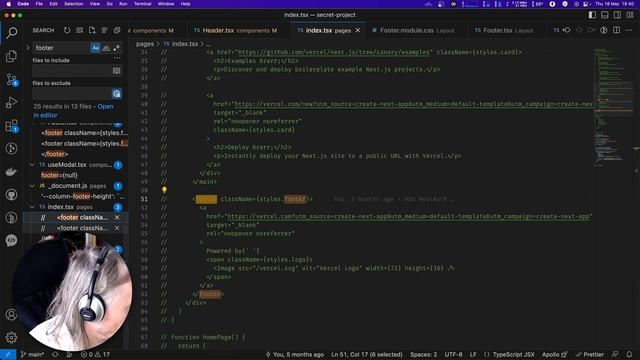The height and width of the screenshot is (360, 640).
Task: Toggle primary side bar layout button
Action: (592, 15)
